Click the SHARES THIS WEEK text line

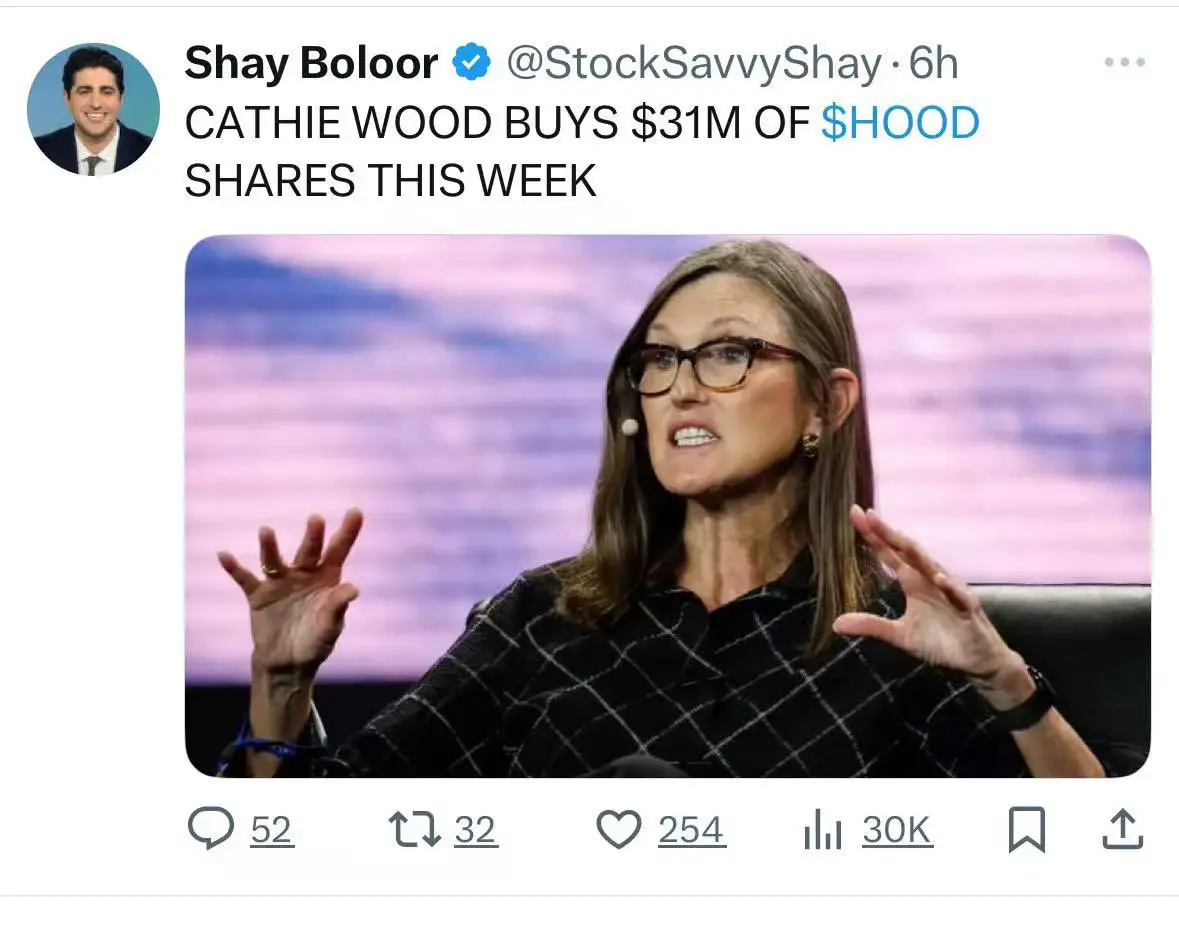click(390, 181)
